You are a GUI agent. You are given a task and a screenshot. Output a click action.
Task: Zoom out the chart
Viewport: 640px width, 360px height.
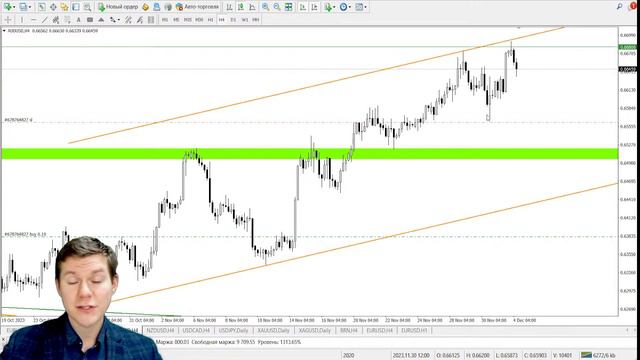277,7
